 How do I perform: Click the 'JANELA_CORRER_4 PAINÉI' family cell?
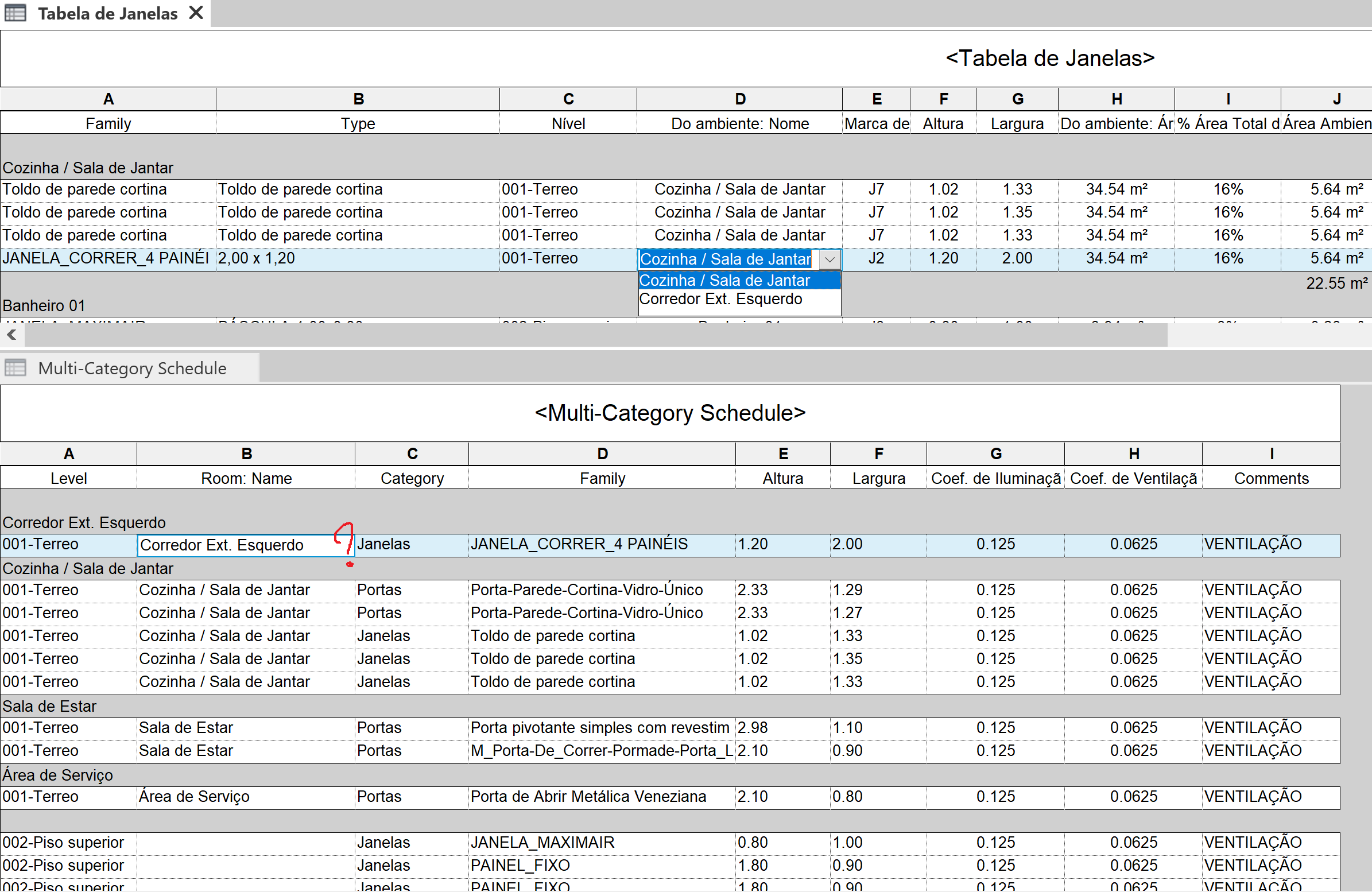(108, 258)
